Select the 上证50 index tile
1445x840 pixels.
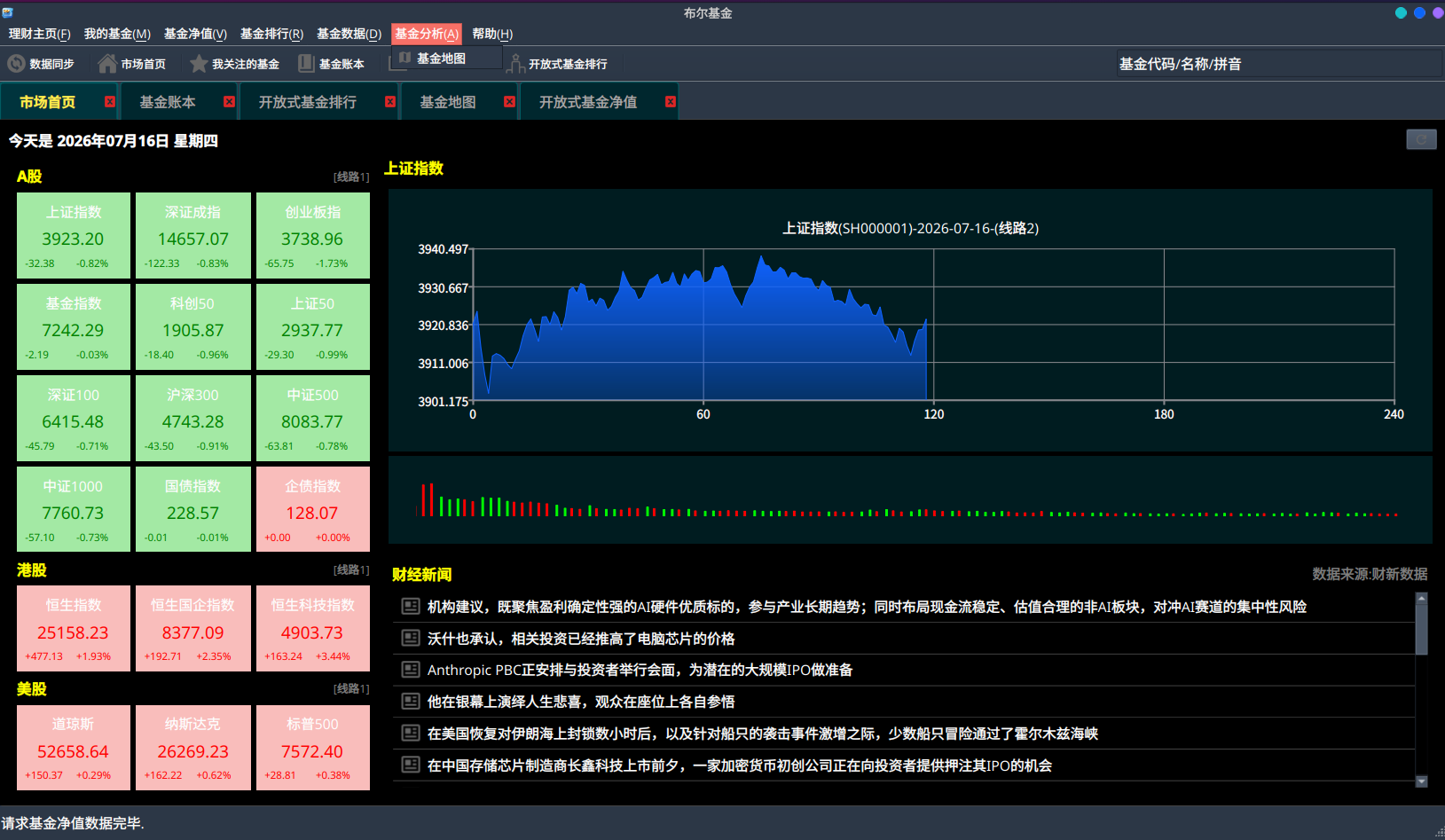(x=313, y=327)
